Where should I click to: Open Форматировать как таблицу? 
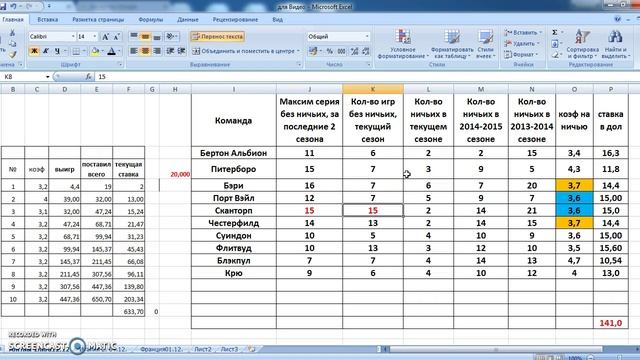click(x=452, y=44)
